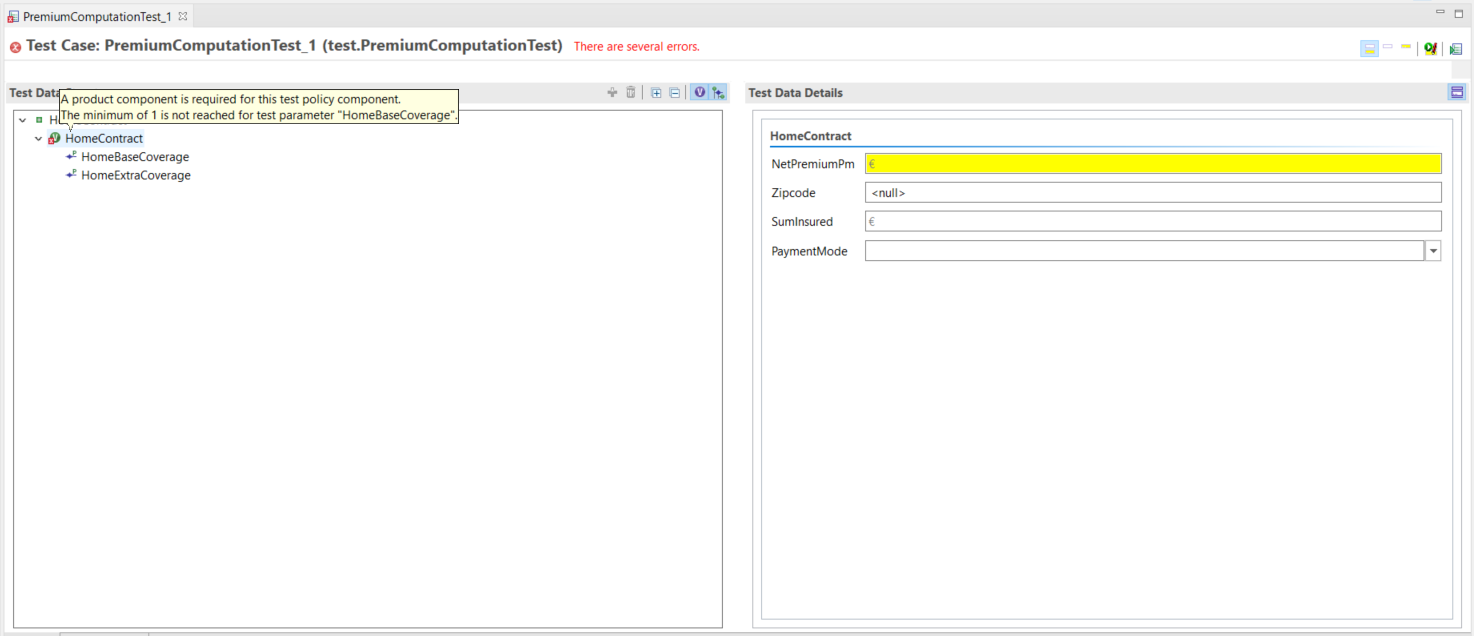This screenshot has height=636, width=1474.
Task: Click the delete trash icon in Test Data toolbar
Action: point(630,91)
